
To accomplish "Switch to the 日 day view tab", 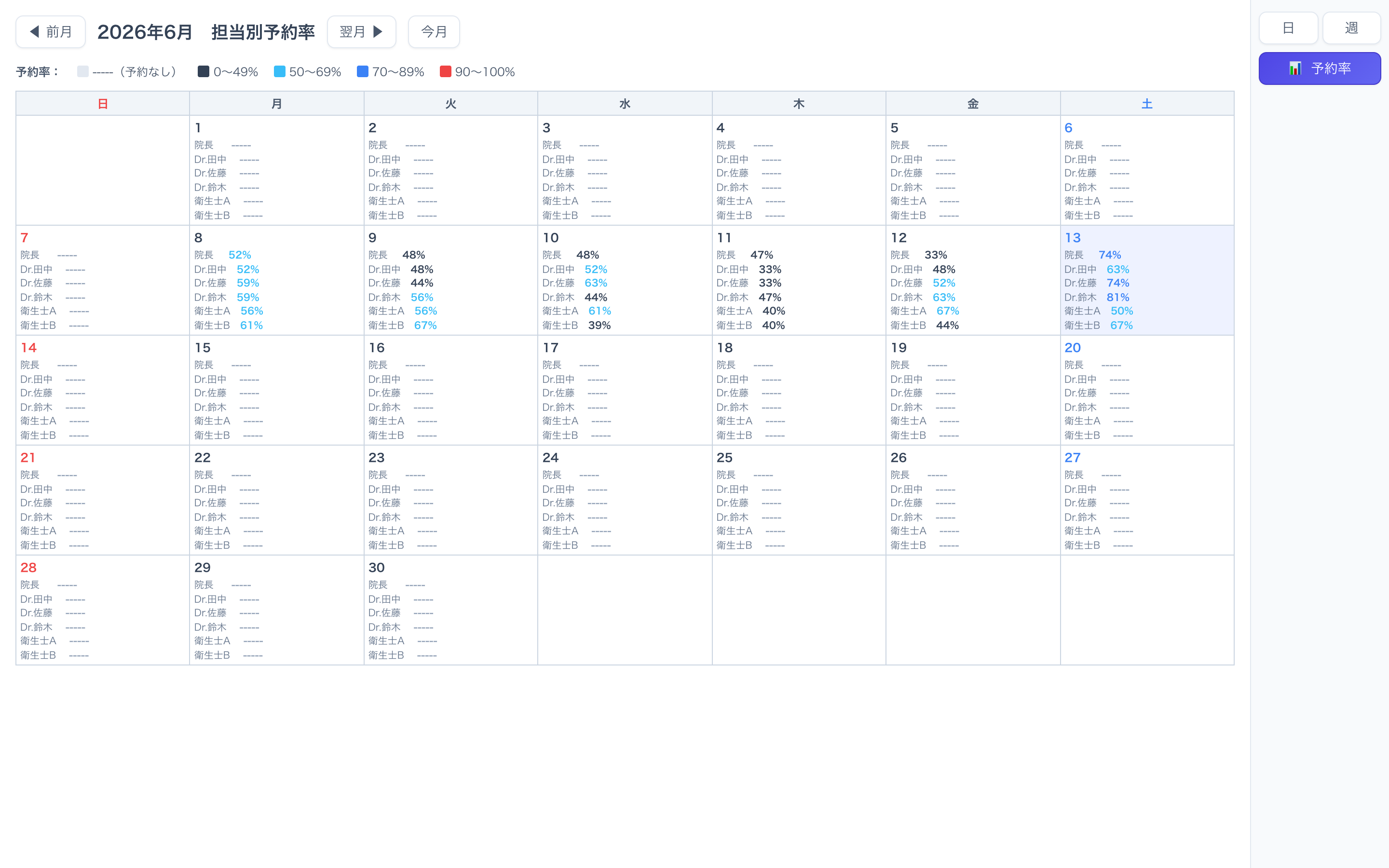I will click(x=1288, y=28).
